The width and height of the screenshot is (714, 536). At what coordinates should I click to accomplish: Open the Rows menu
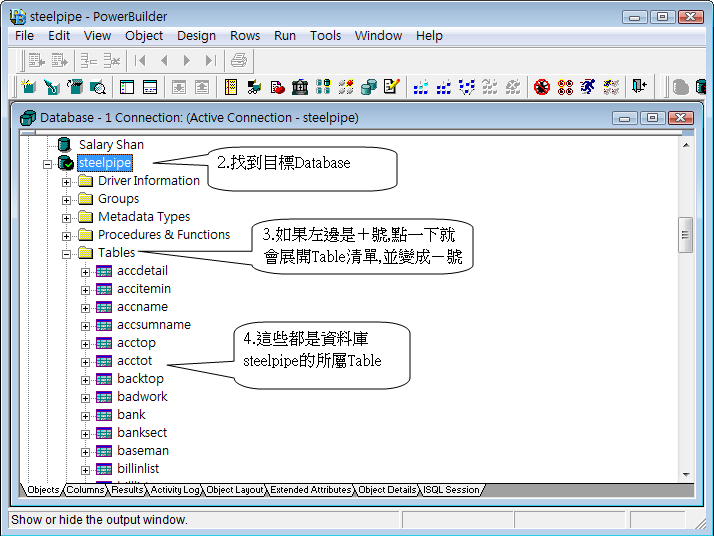pyautogui.click(x=245, y=36)
